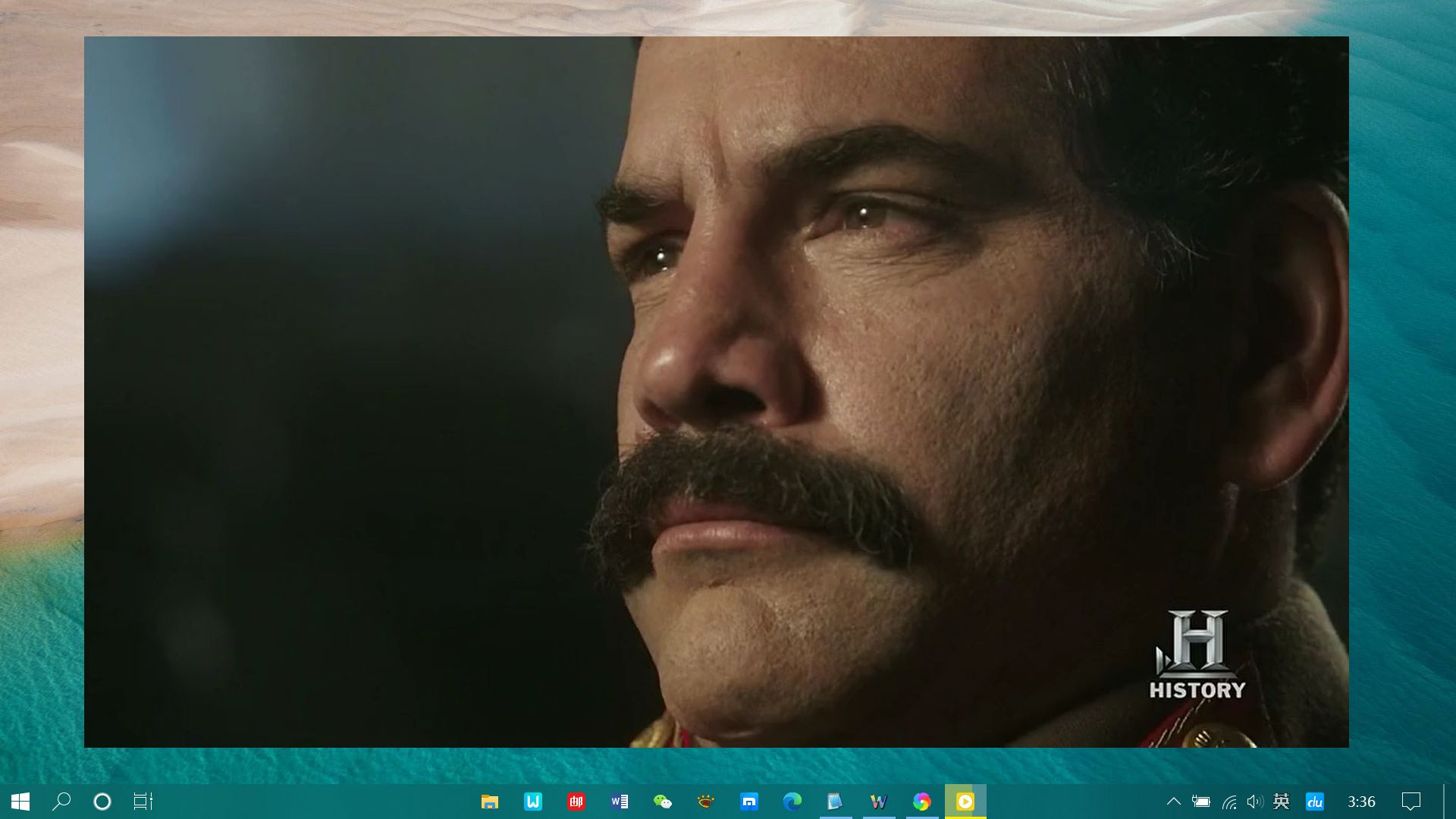Open the red mail app icon
1456x819 pixels.
(576, 802)
